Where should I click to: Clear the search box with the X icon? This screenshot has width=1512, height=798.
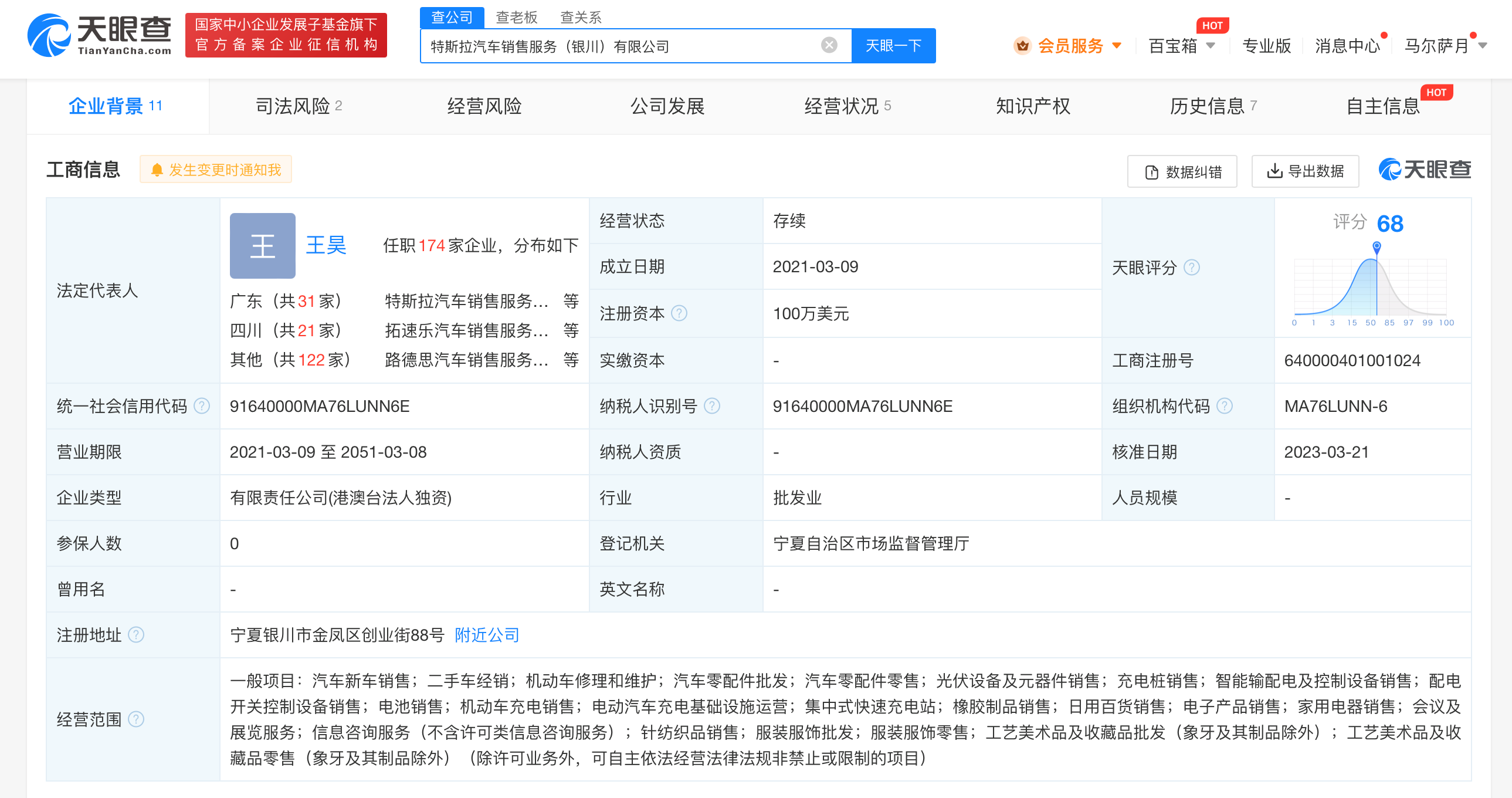[829, 45]
